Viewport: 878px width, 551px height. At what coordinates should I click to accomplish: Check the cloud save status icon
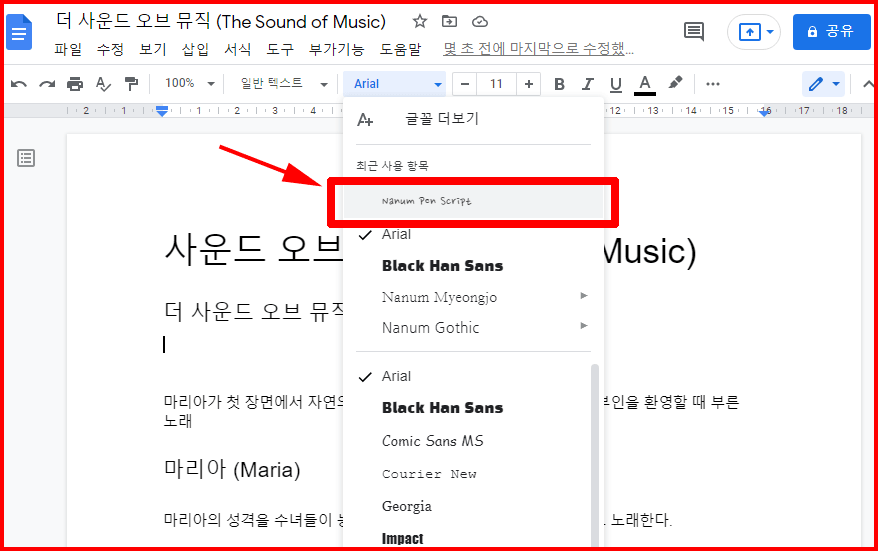click(x=480, y=22)
